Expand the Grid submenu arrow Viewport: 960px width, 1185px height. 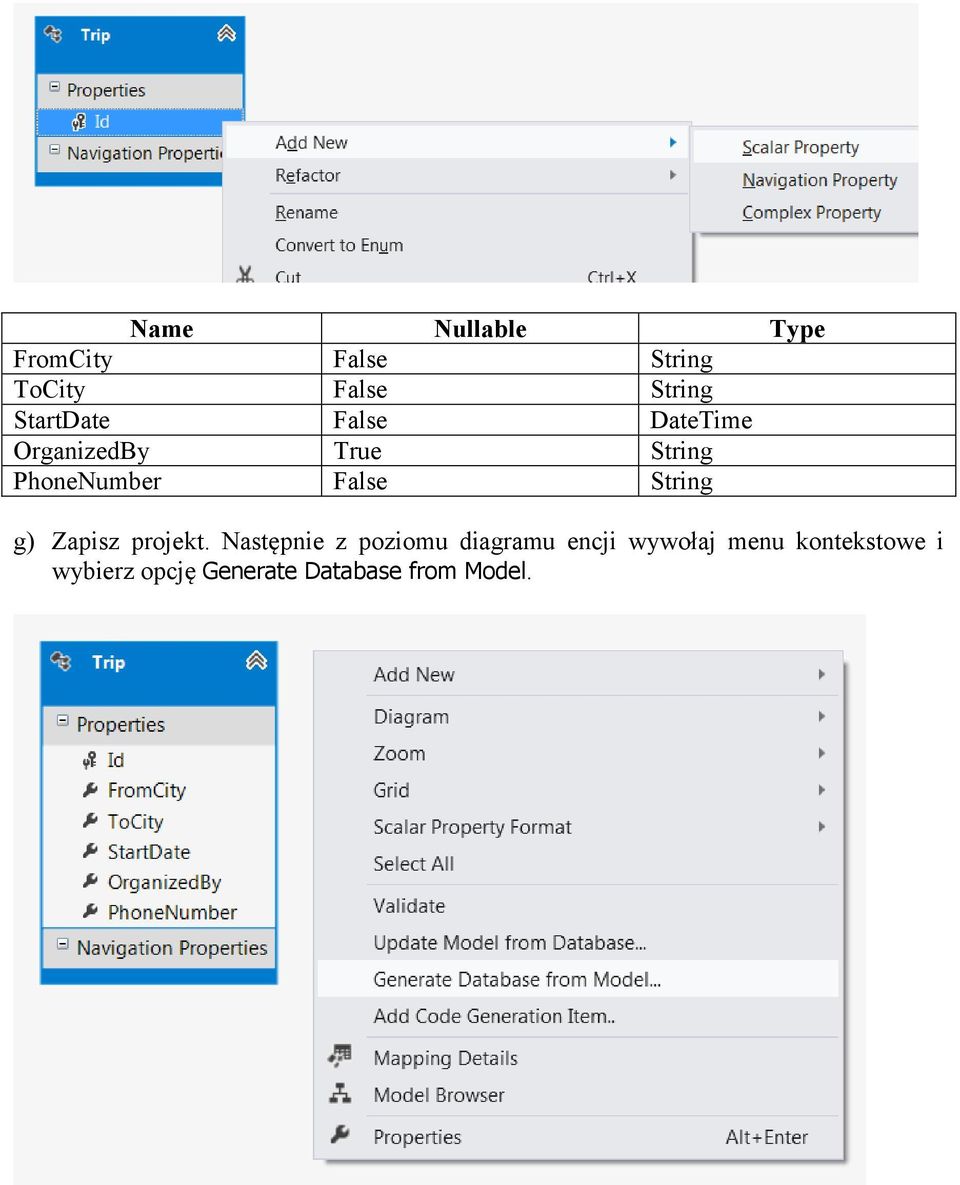pos(822,790)
